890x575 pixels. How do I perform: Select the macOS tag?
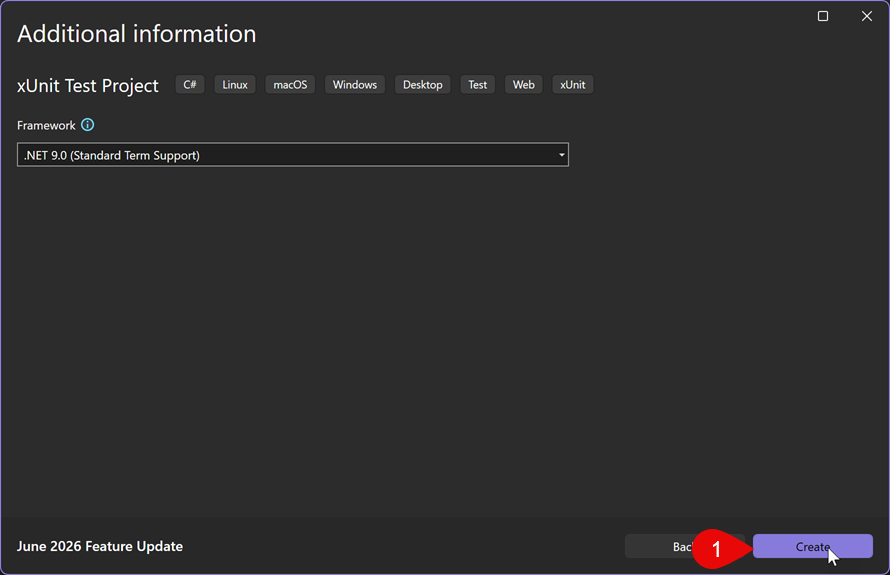(290, 85)
